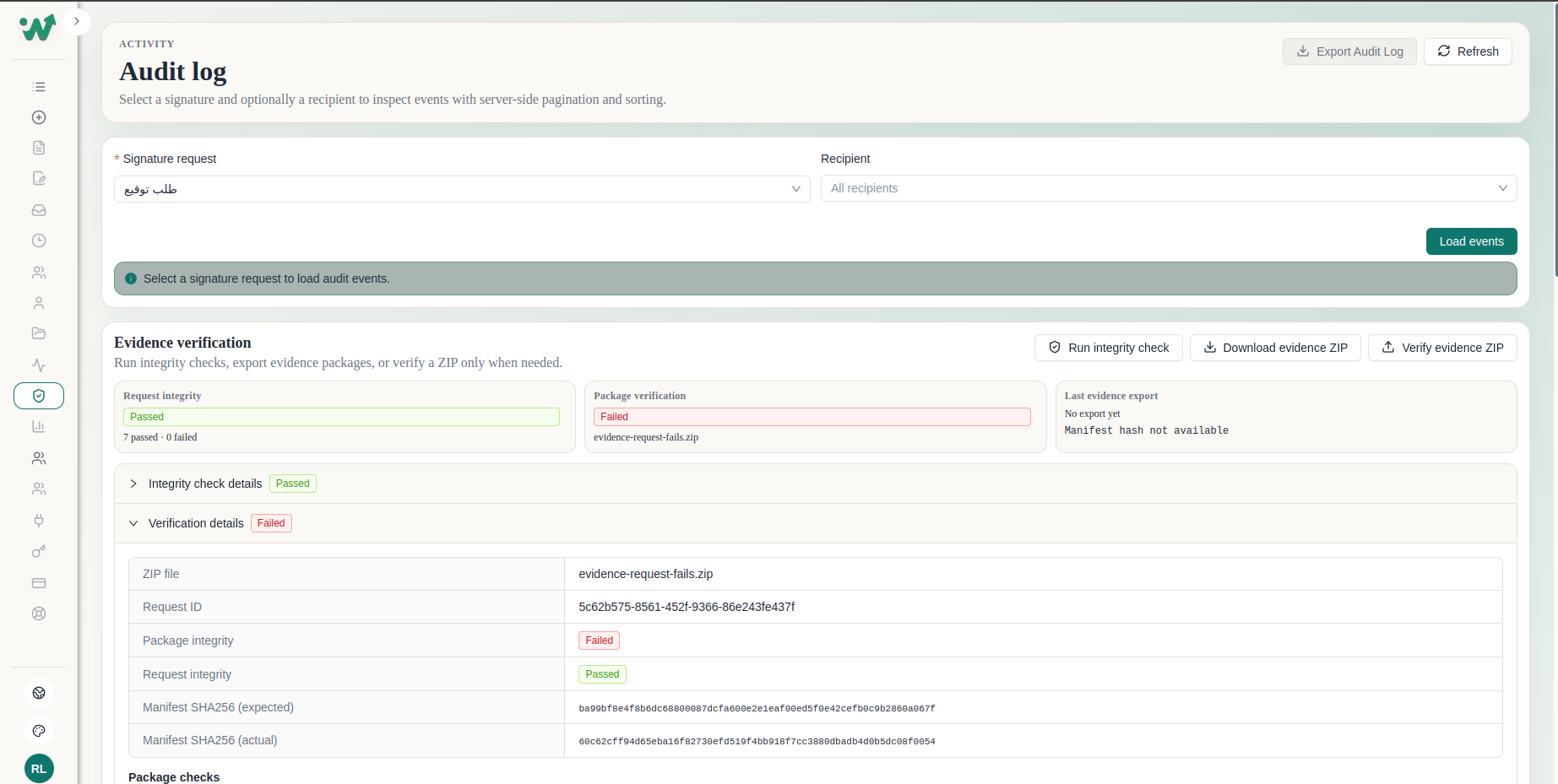Viewport: 1558px width, 784px height.
Task: Expand the Integrity check details section
Action: point(204,483)
